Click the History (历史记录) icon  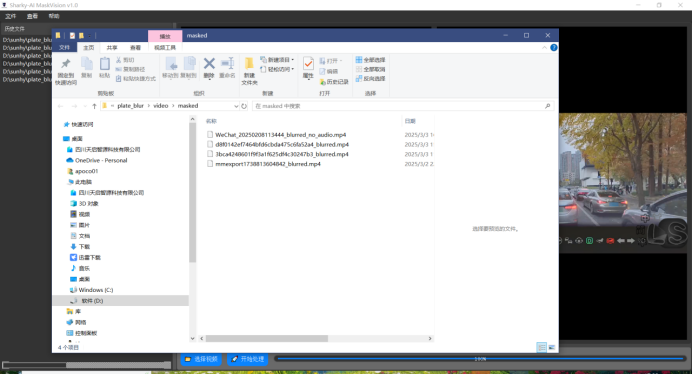(334, 82)
